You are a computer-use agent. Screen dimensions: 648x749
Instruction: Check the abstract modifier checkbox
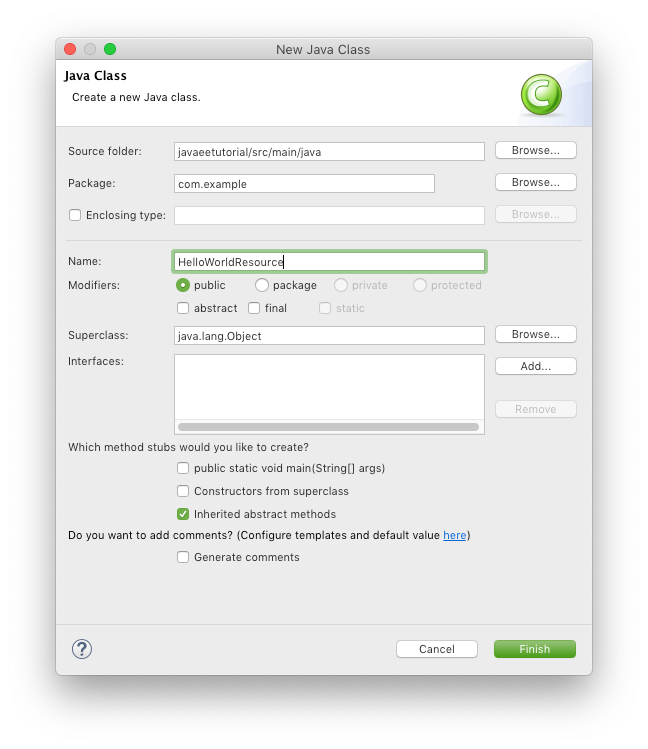183,308
